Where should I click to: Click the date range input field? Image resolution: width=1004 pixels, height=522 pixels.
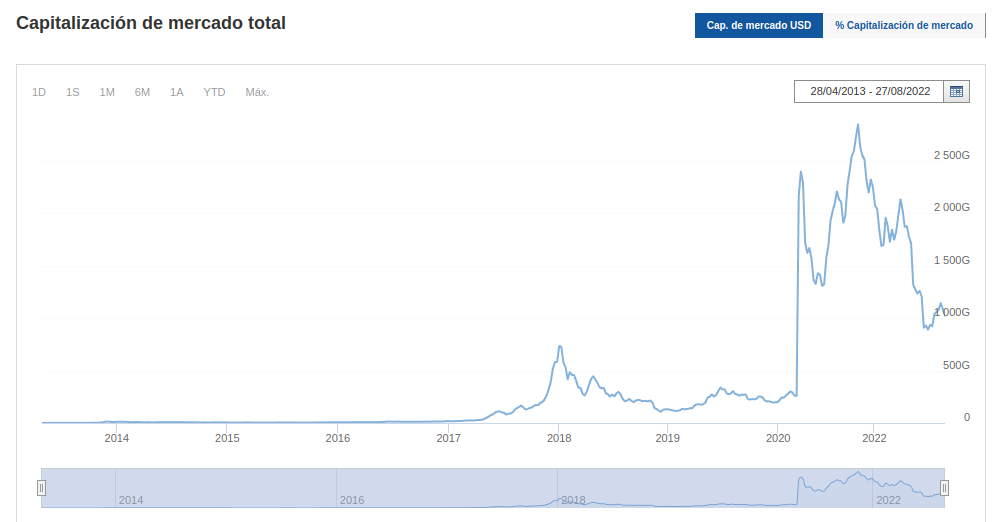pos(870,91)
